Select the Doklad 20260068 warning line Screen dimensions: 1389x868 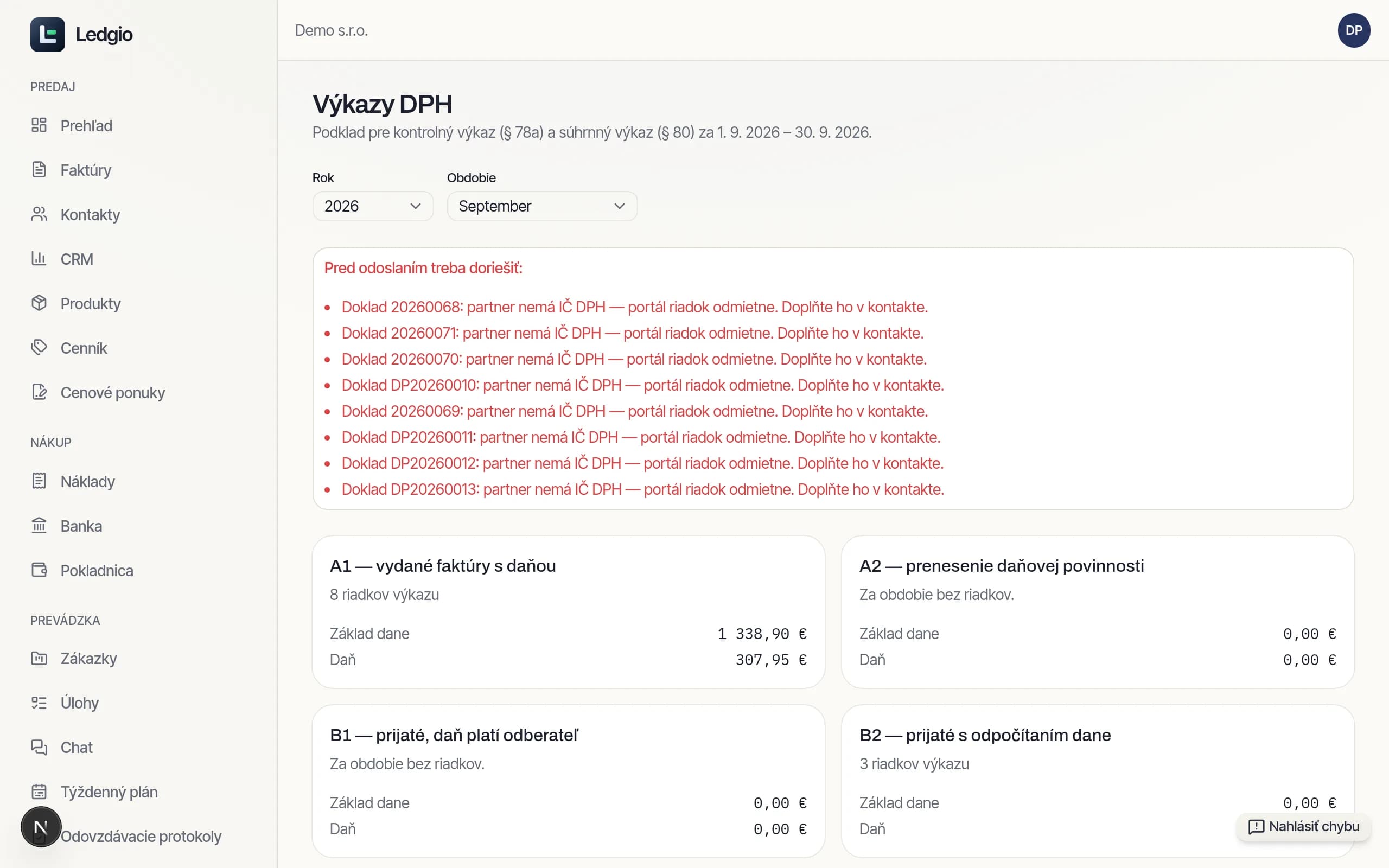tap(634, 307)
